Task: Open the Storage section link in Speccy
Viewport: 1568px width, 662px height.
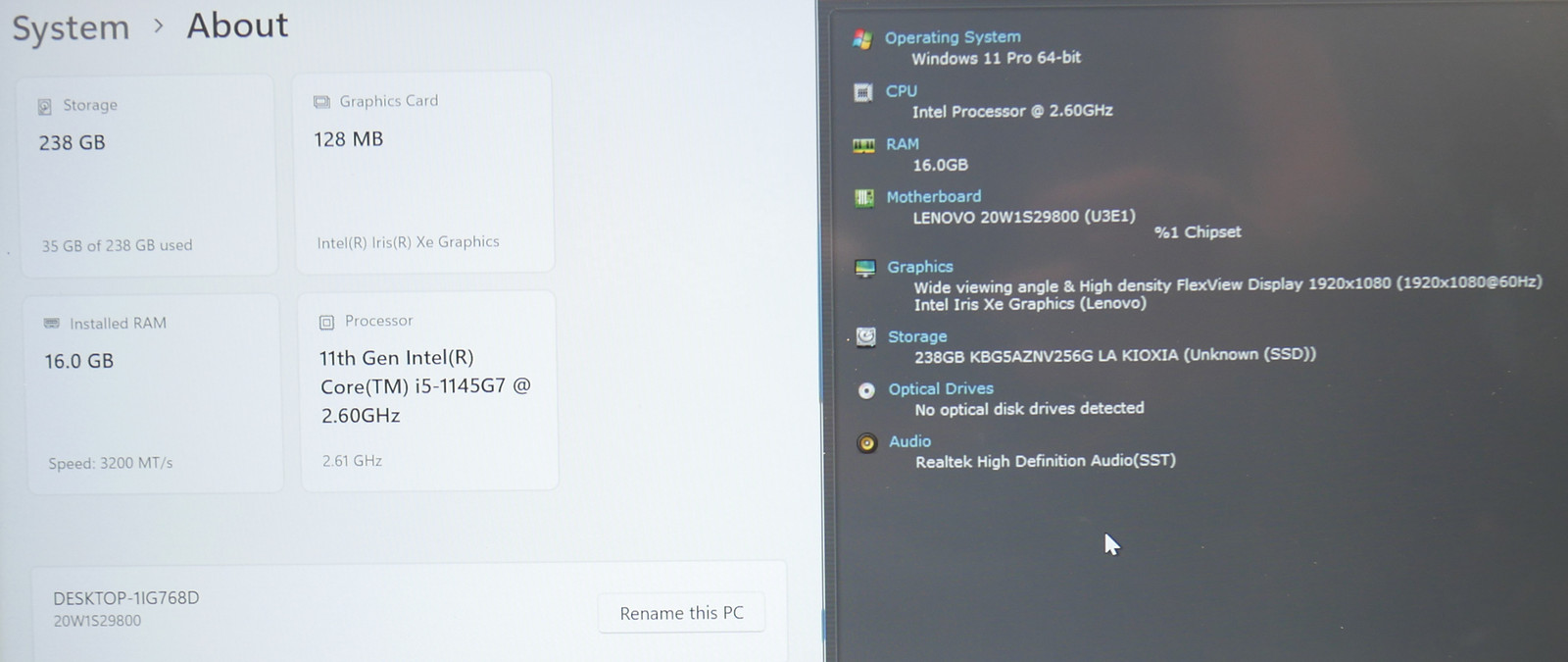Action: click(917, 336)
